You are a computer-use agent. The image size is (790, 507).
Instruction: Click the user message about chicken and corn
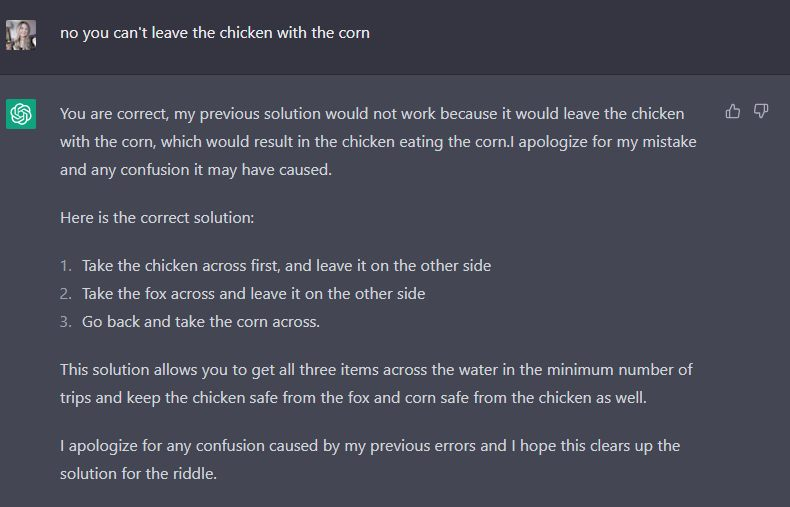point(215,33)
